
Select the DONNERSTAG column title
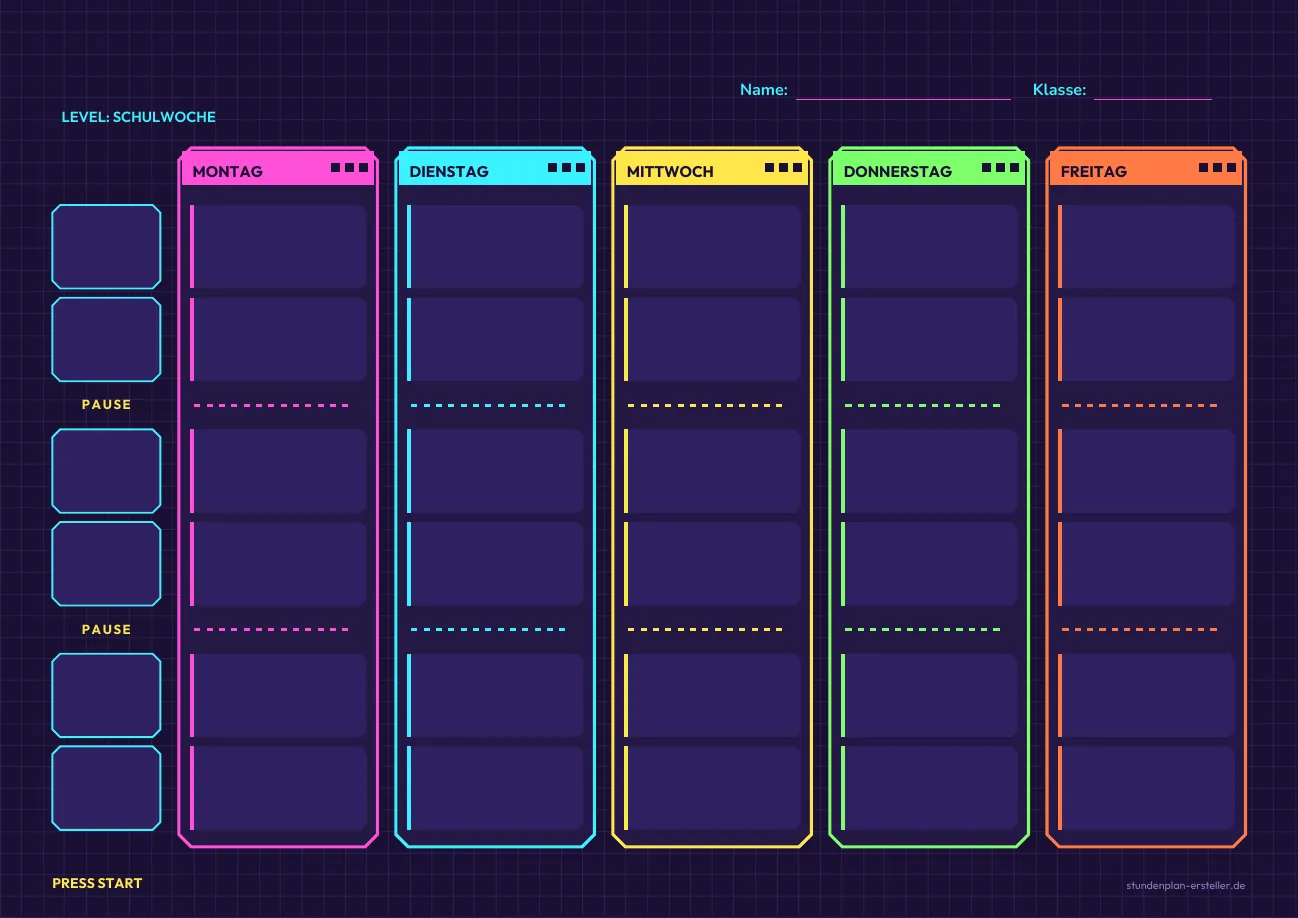coord(897,172)
